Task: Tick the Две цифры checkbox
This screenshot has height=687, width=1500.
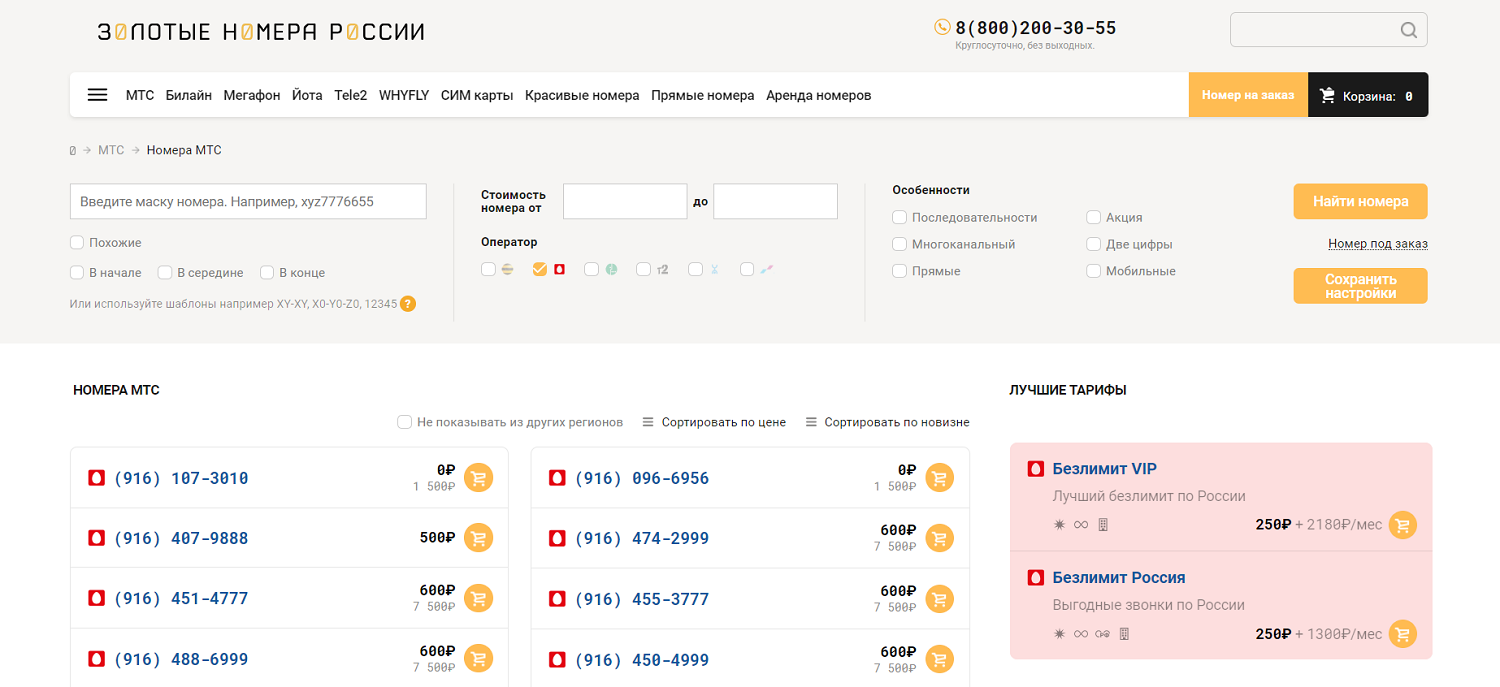Action: pos(1094,244)
